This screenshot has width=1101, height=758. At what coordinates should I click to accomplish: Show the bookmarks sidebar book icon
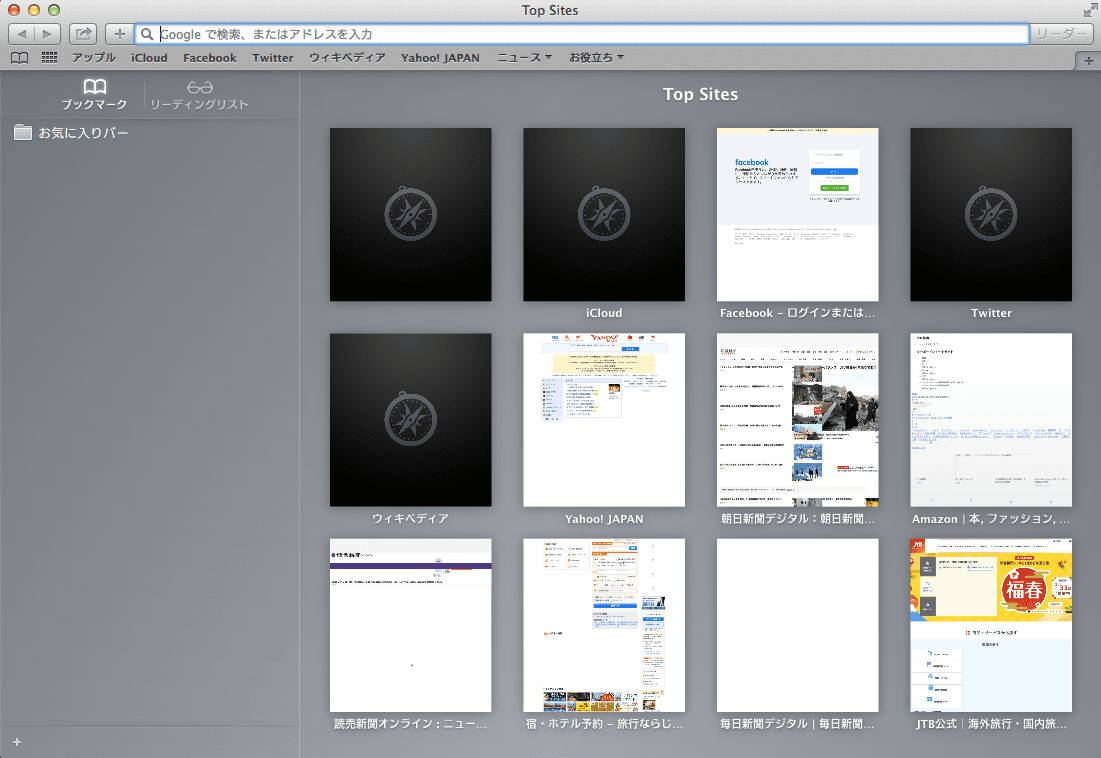tap(20, 58)
